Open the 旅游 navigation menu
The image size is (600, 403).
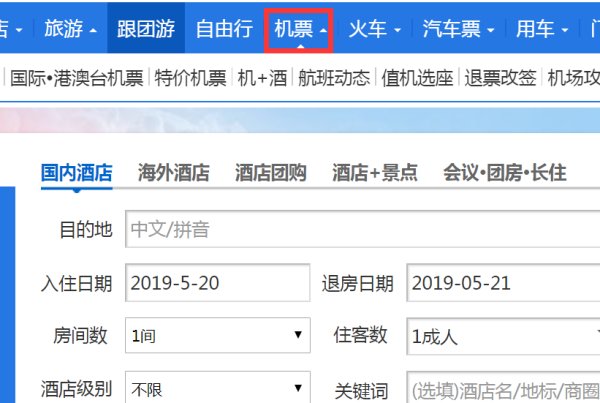(70, 29)
